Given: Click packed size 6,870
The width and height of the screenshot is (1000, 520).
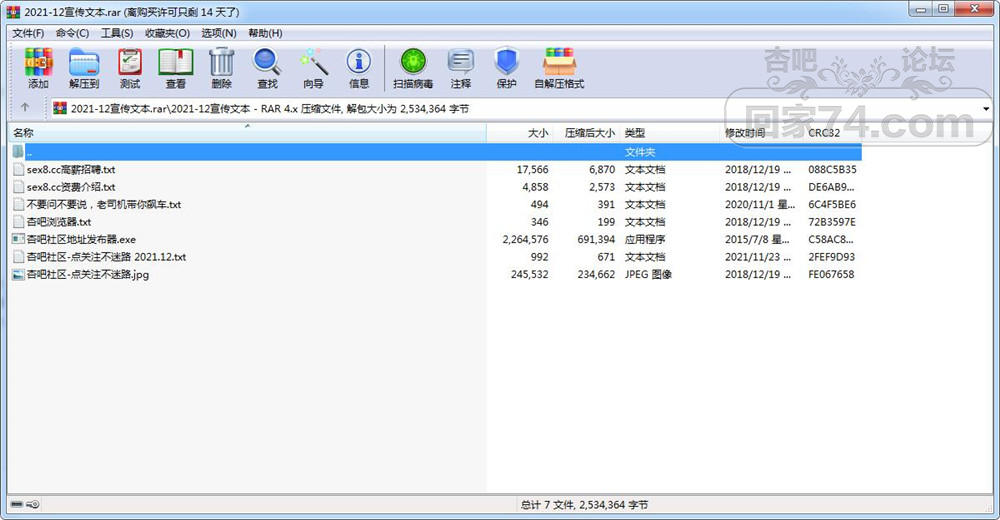Looking at the screenshot, I should click(602, 169).
